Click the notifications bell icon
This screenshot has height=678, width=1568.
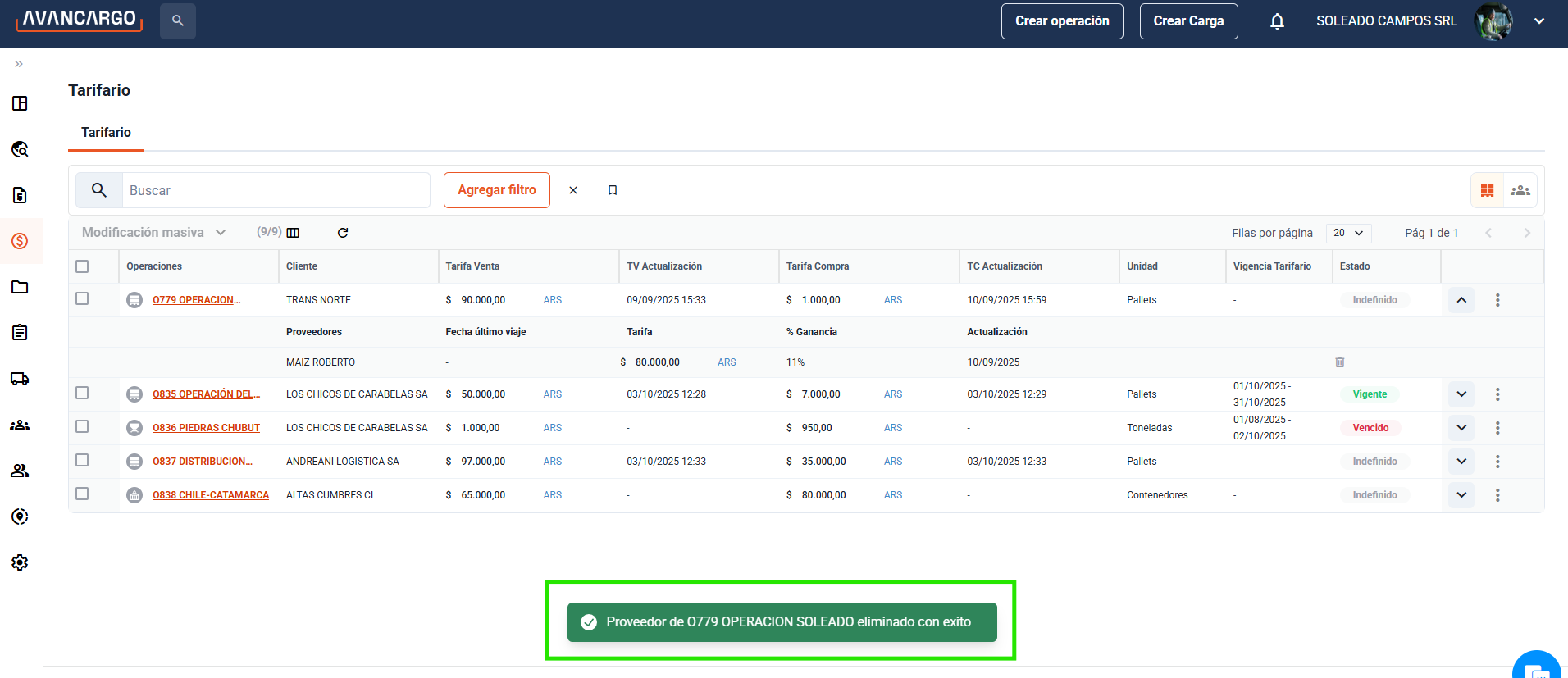(x=1277, y=21)
